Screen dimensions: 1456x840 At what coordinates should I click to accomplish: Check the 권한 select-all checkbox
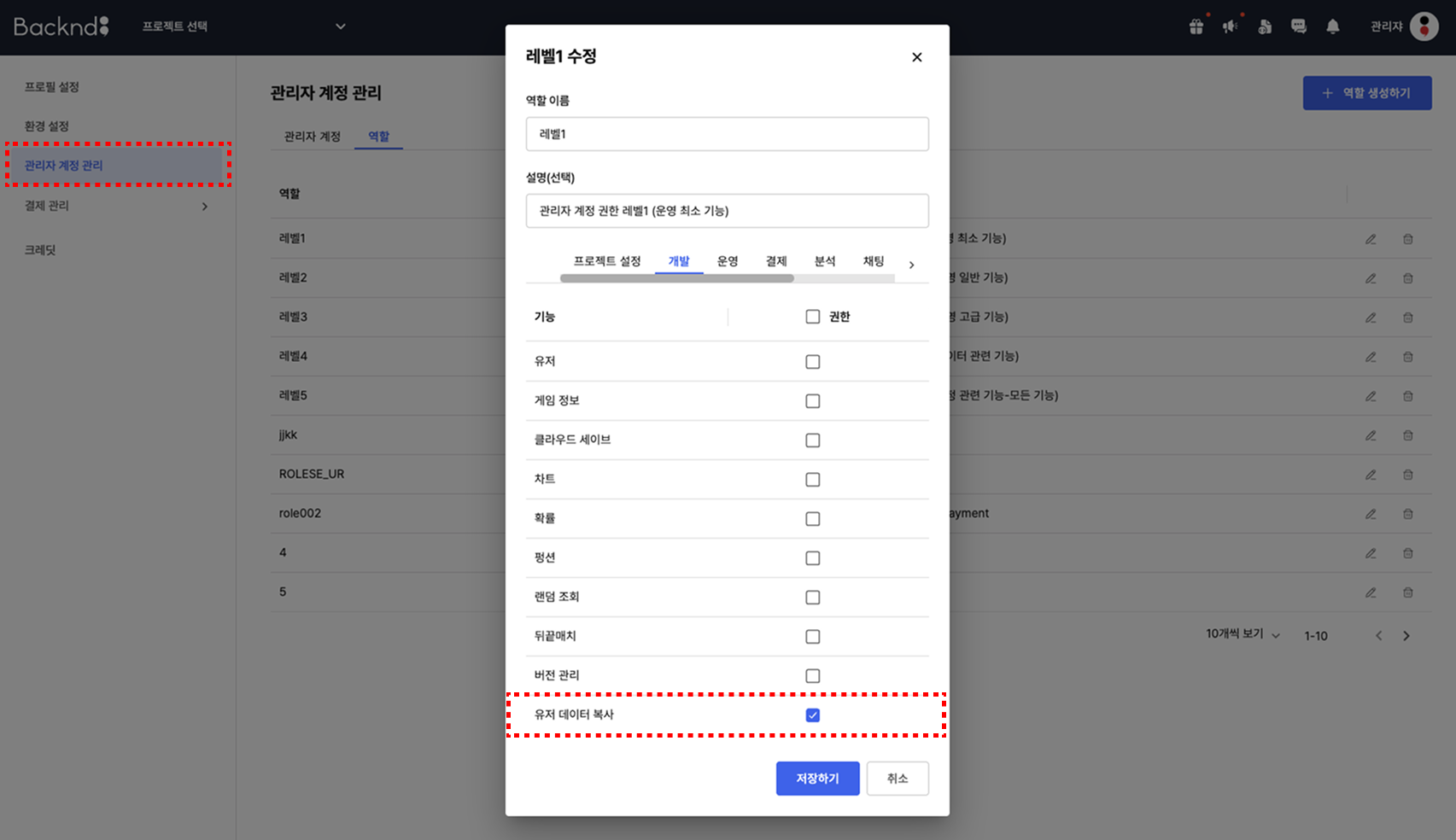[x=812, y=316]
